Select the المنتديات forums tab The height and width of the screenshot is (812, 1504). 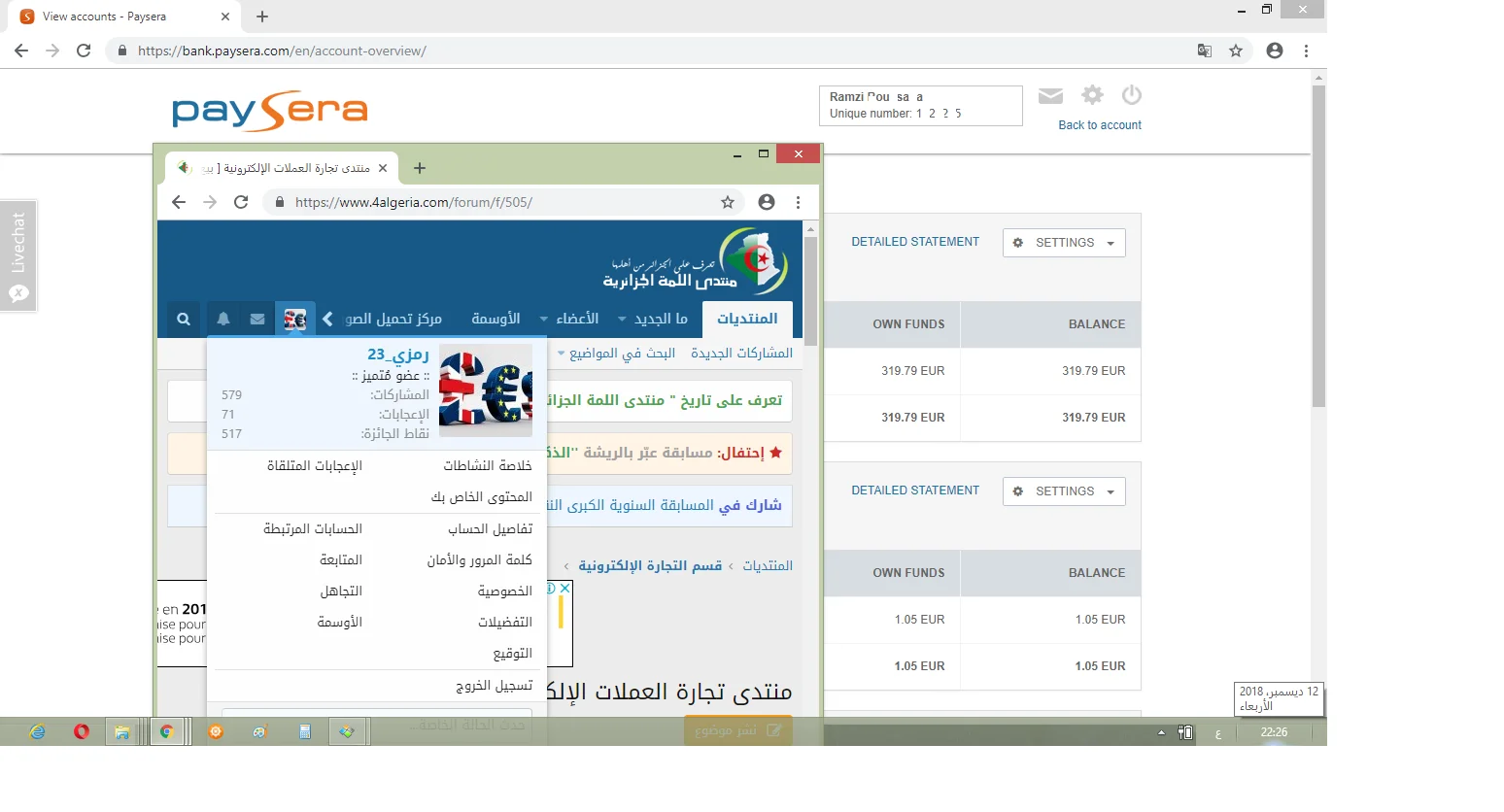coord(746,319)
